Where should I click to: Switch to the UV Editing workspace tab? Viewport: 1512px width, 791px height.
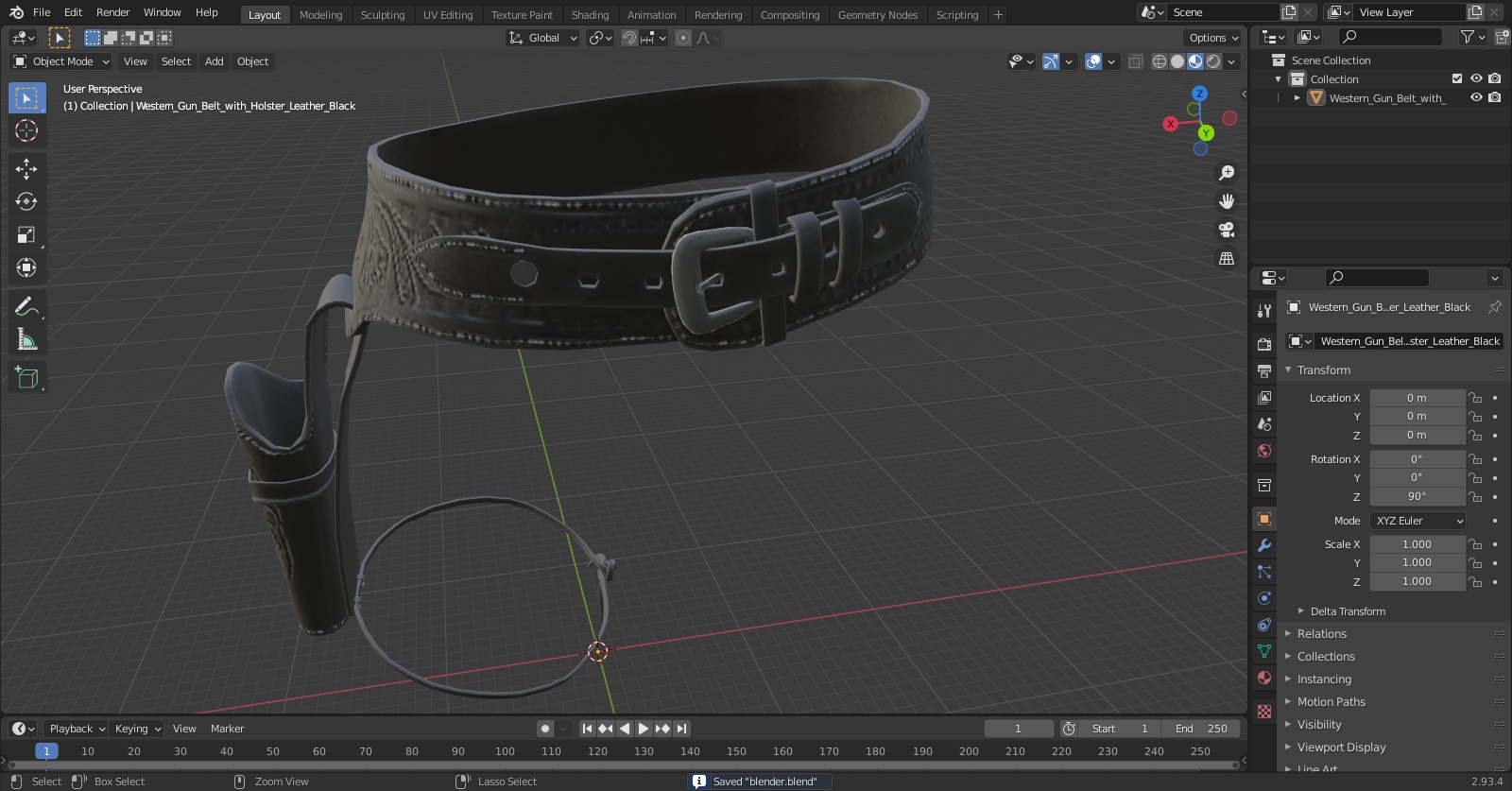(448, 15)
